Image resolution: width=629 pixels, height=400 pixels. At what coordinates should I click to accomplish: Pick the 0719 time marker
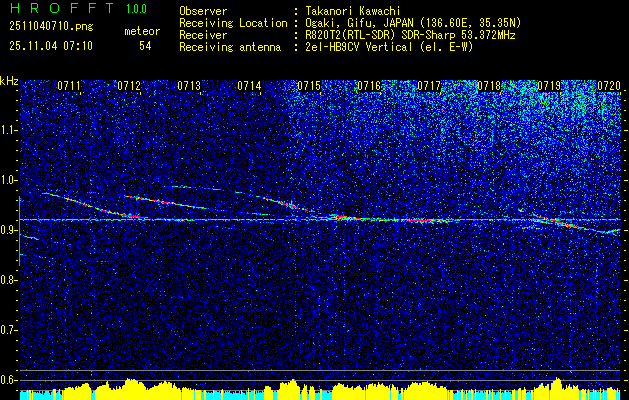point(549,86)
